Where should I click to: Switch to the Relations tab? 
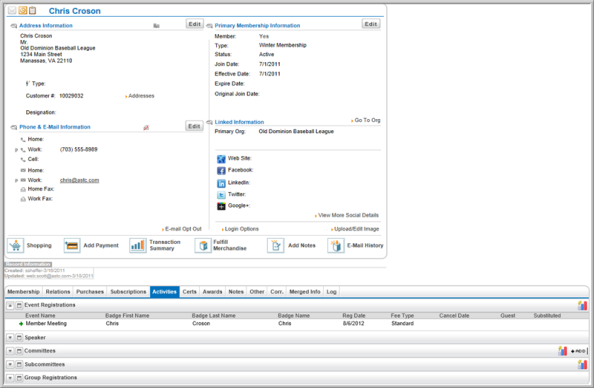point(58,292)
